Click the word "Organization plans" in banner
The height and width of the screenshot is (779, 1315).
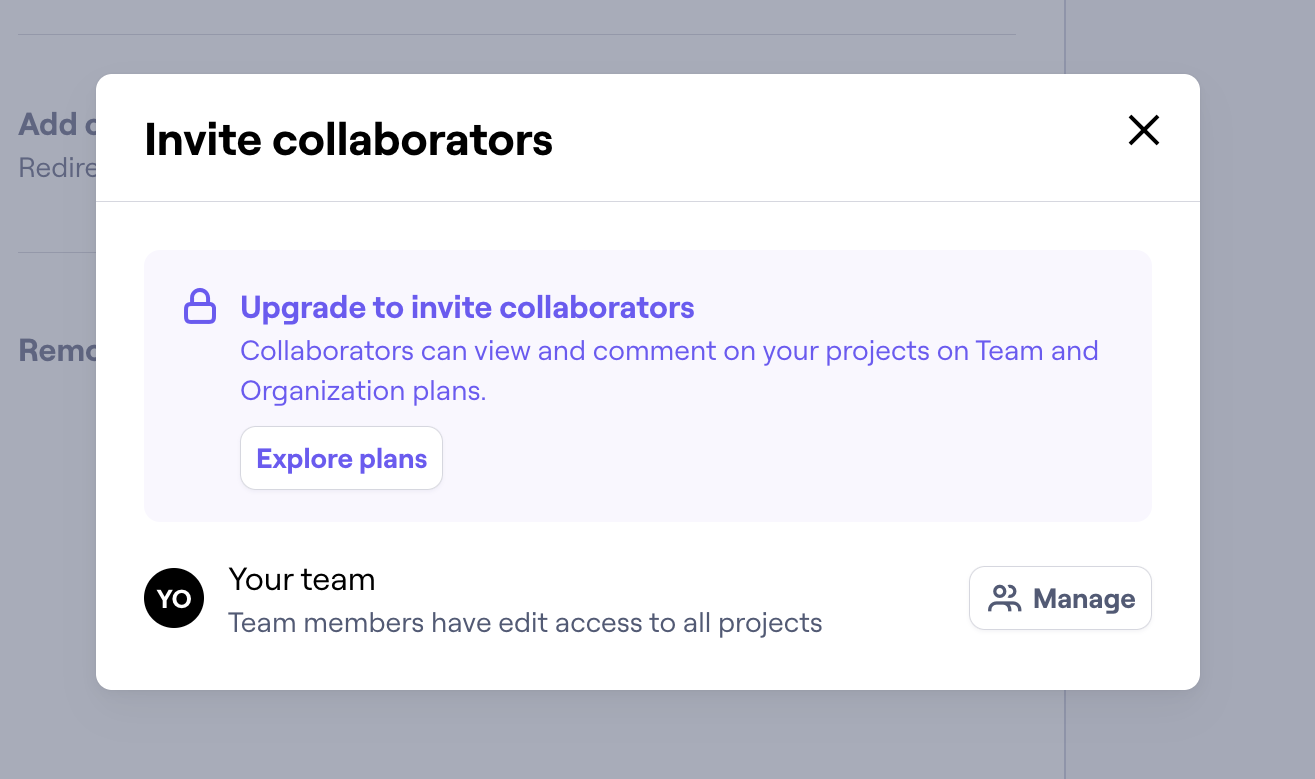coord(363,391)
